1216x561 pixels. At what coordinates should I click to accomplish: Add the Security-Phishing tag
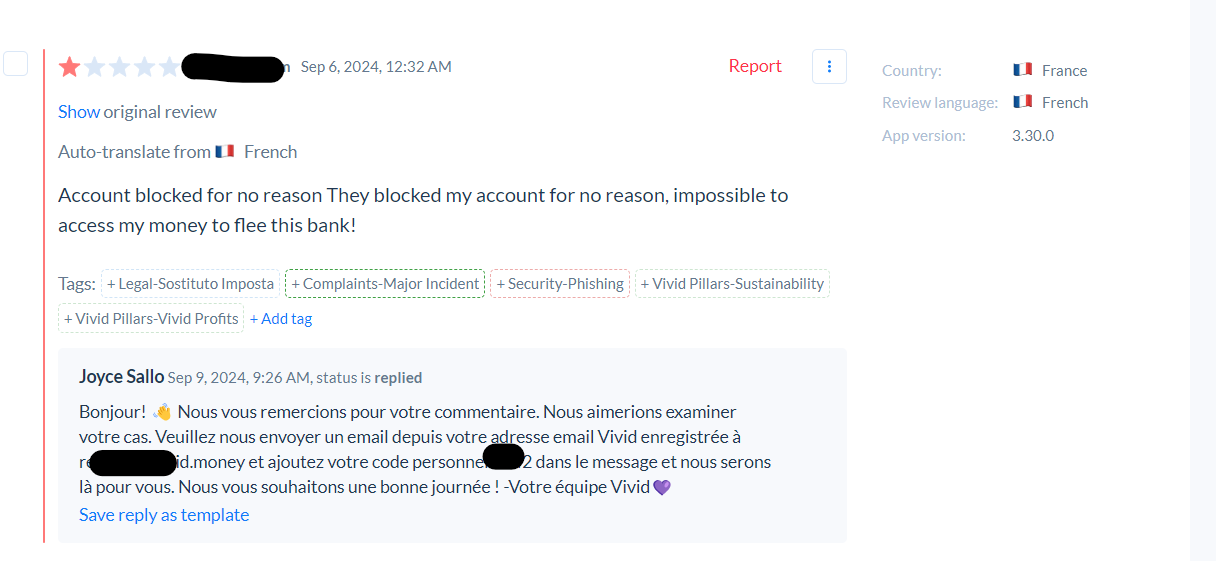[560, 284]
